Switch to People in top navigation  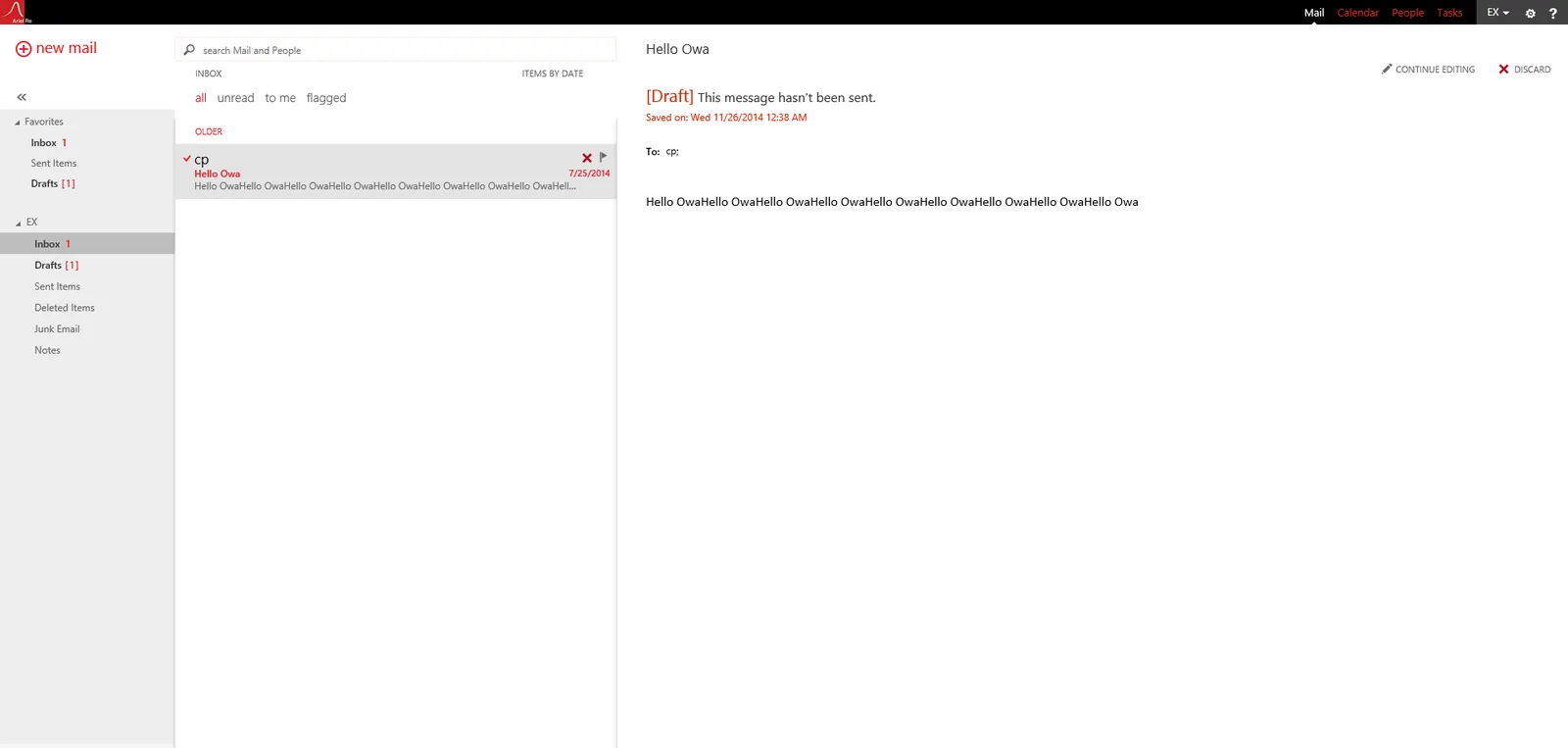click(1407, 13)
